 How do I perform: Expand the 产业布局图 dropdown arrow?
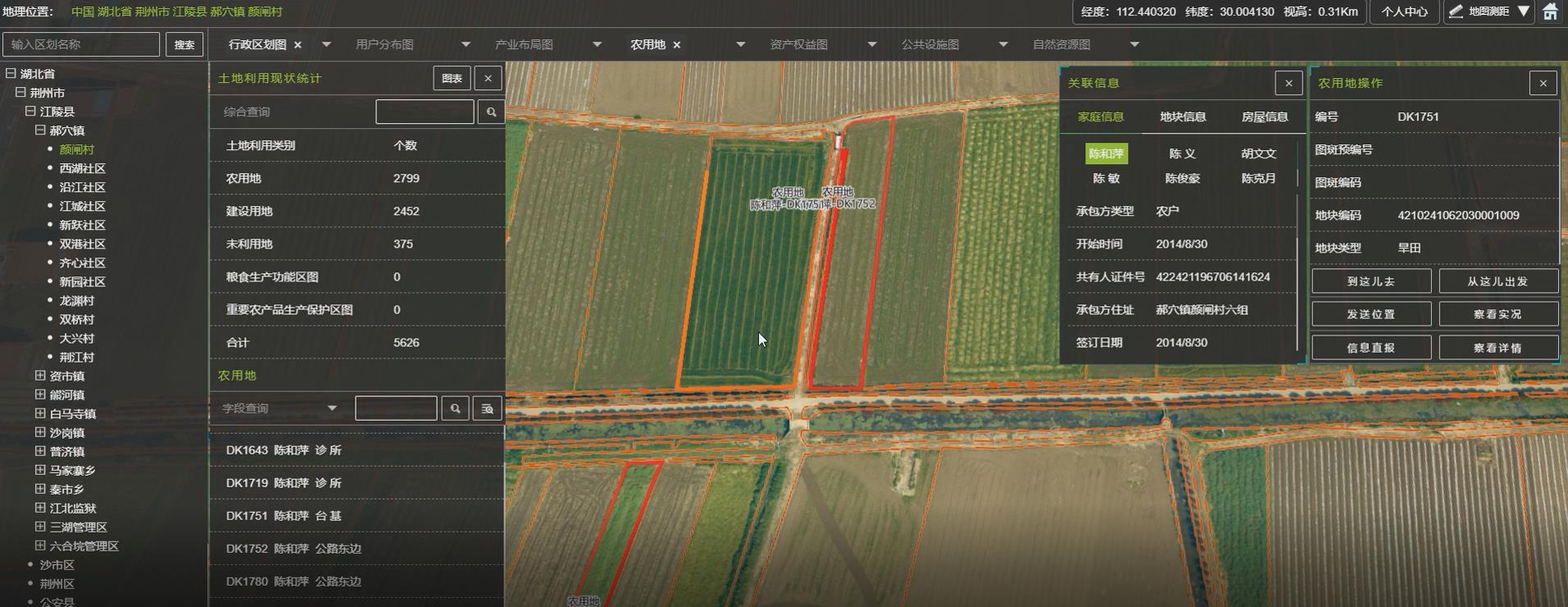[597, 44]
